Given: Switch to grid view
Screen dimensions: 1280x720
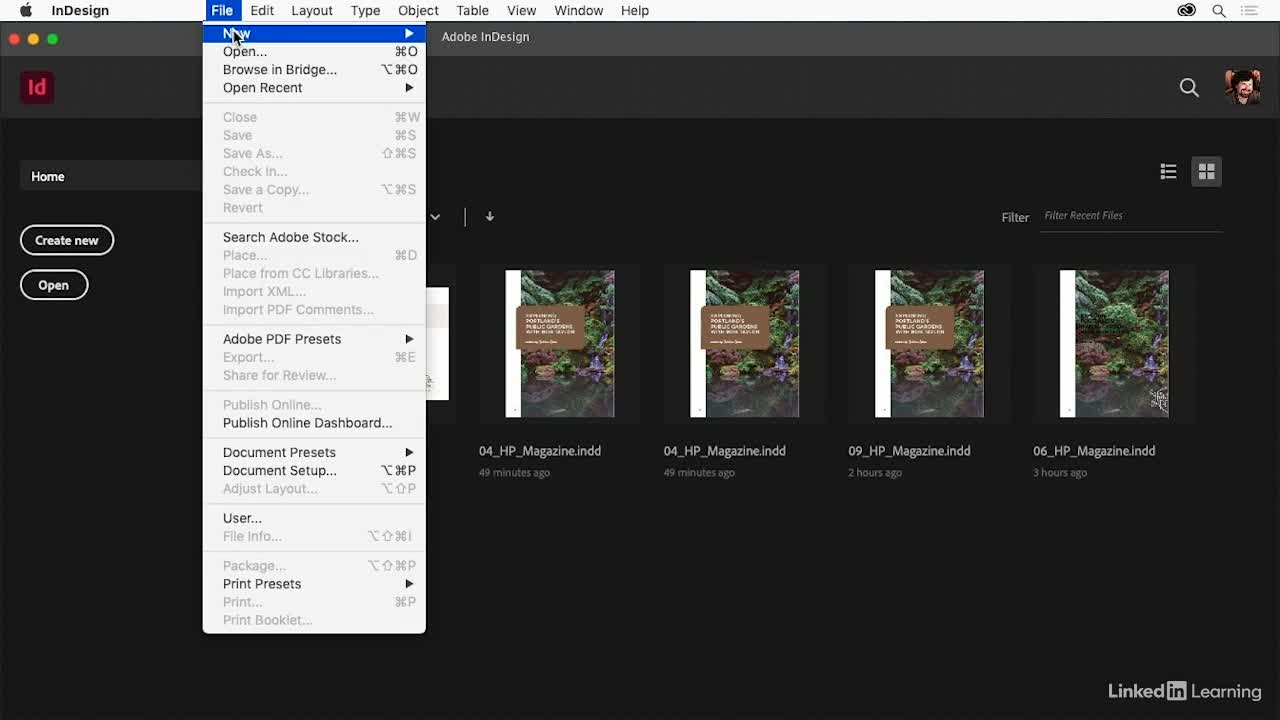Looking at the screenshot, I should click(x=1206, y=172).
